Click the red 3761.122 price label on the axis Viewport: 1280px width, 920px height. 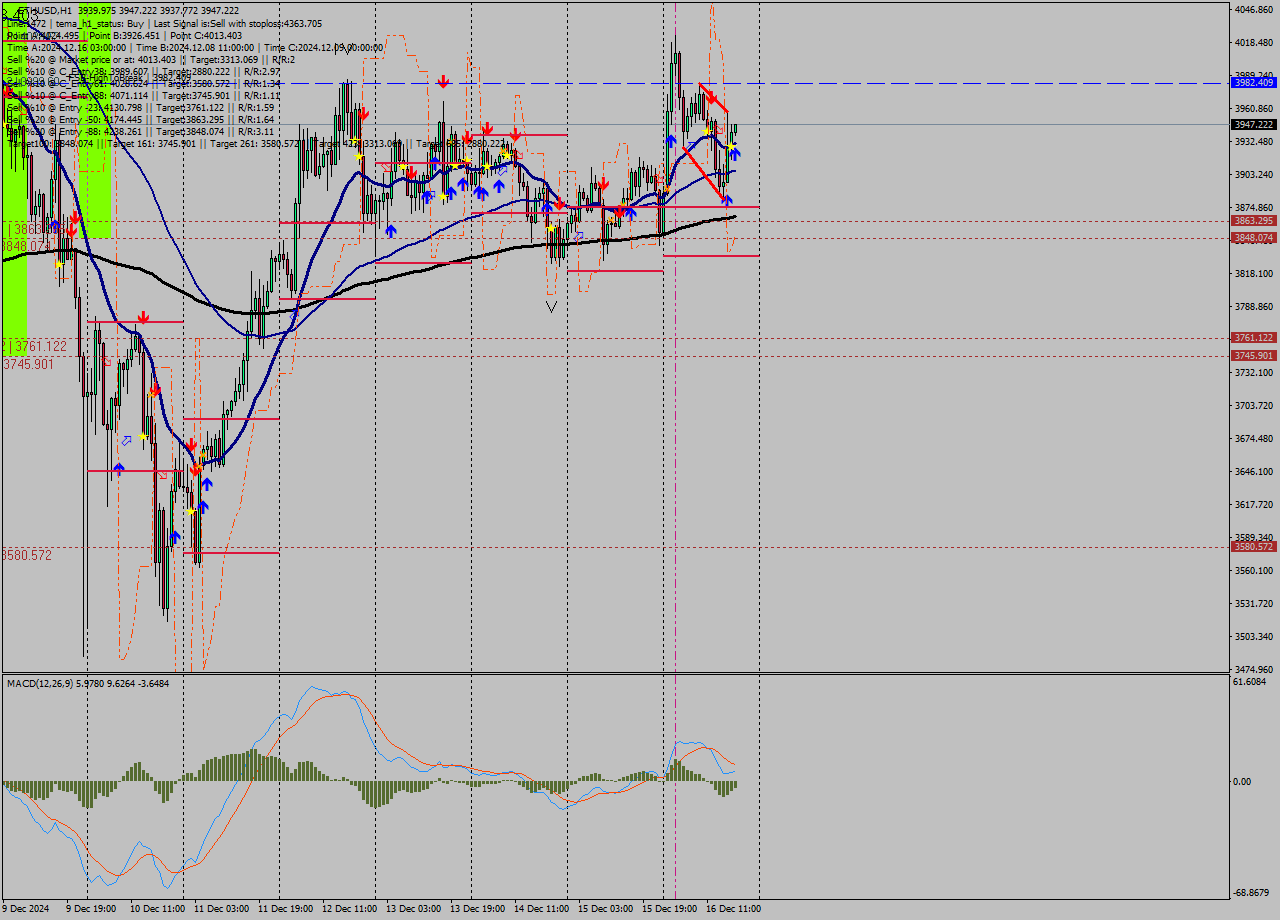point(1253,338)
